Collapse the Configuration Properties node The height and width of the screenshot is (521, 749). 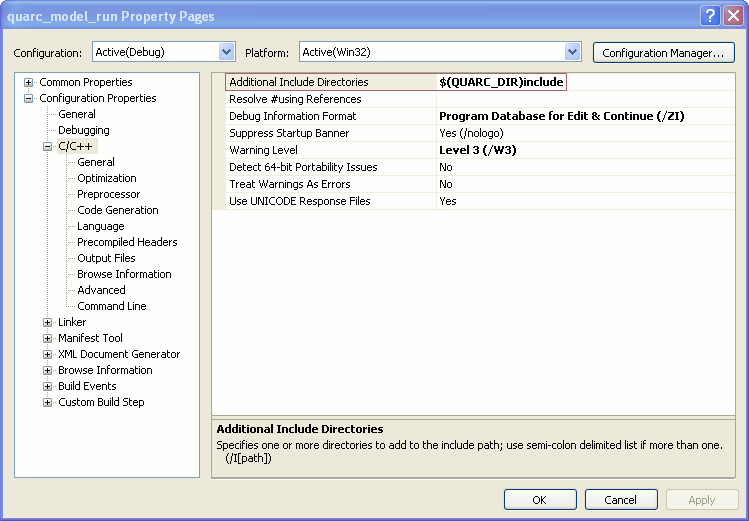(x=29, y=98)
